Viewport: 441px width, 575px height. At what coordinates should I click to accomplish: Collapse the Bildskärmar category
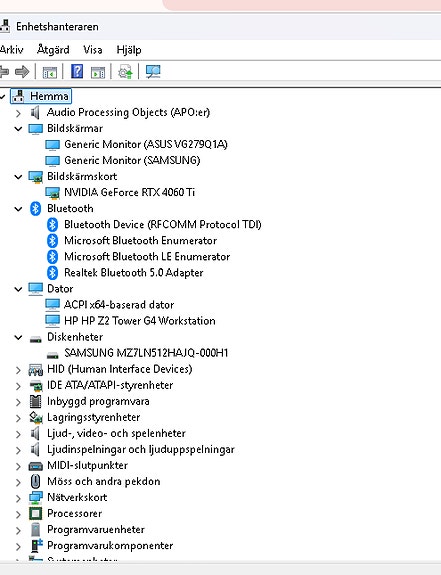click(18, 129)
